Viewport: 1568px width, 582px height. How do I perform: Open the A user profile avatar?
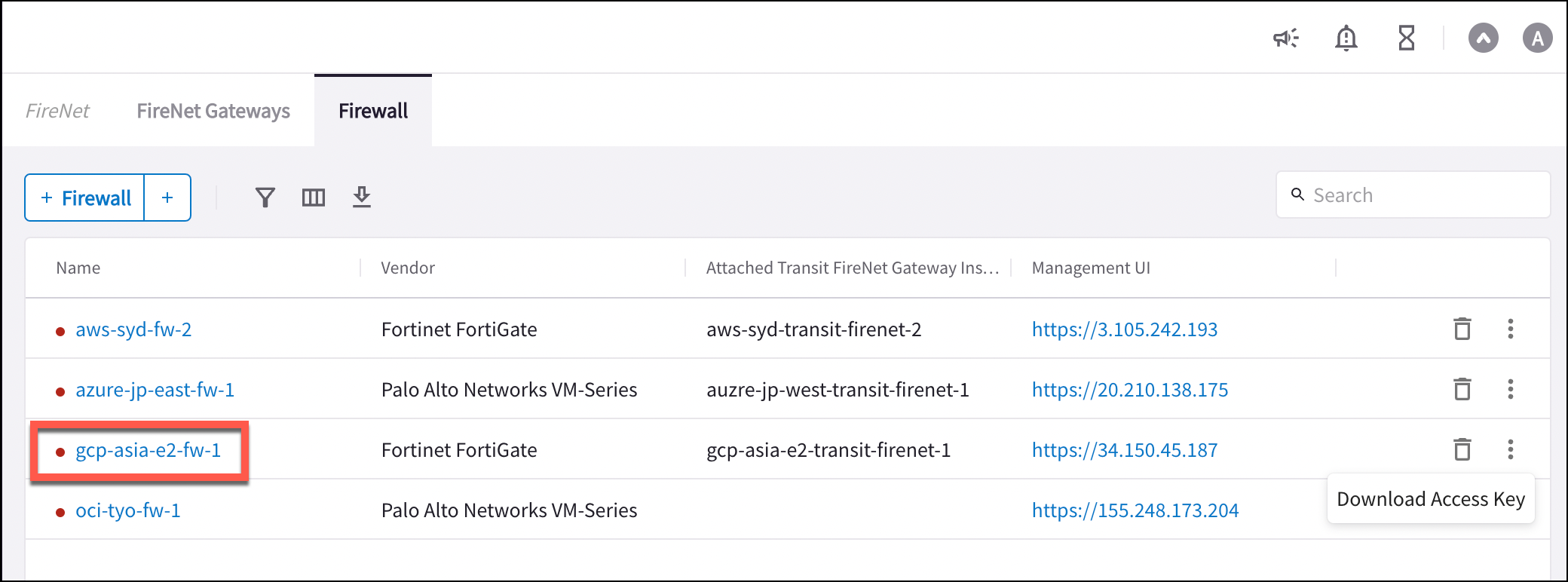(1538, 38)
